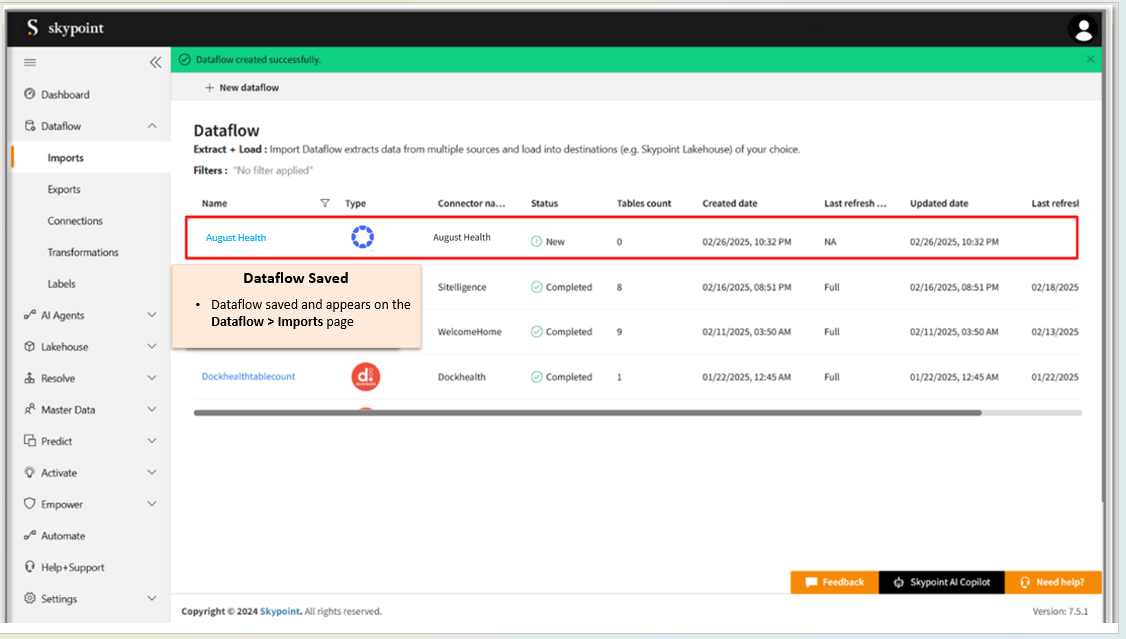Sort by Status column header
The image size is (1126, 639).
(544, 203)
